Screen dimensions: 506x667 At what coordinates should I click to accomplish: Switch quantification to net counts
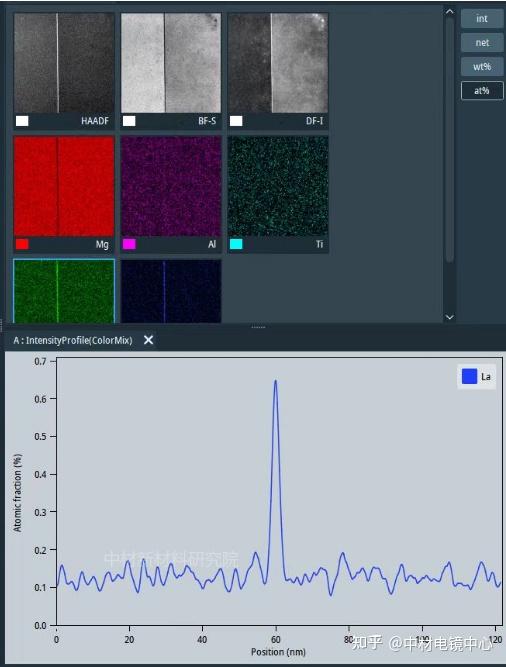482,43
